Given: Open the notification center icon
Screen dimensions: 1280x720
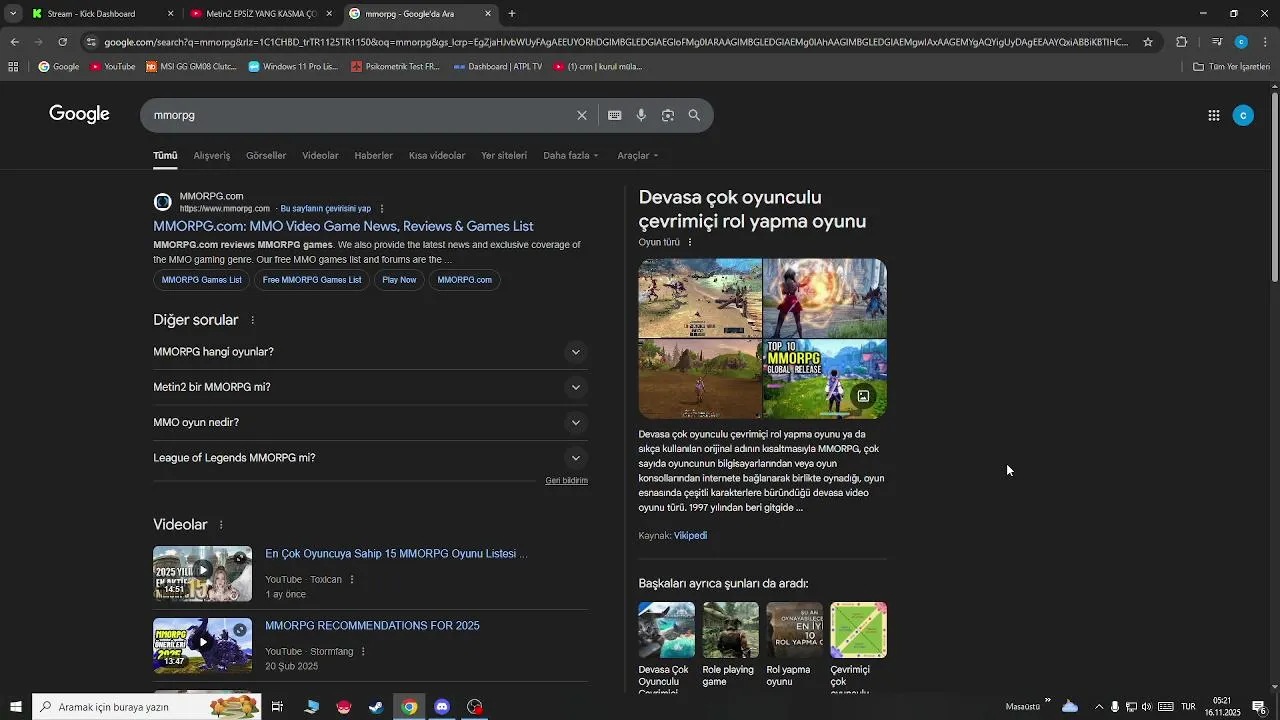Looking at the screenshot, I should 1259,707.
